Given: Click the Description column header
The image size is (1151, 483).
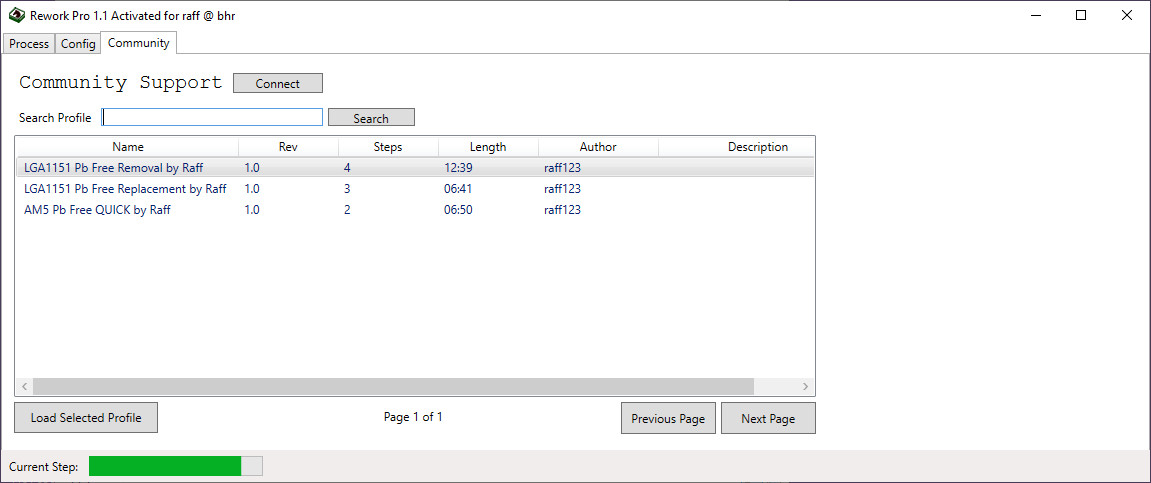Looking at the screenshot, I should pyautogui.click(x=757, y=147).
